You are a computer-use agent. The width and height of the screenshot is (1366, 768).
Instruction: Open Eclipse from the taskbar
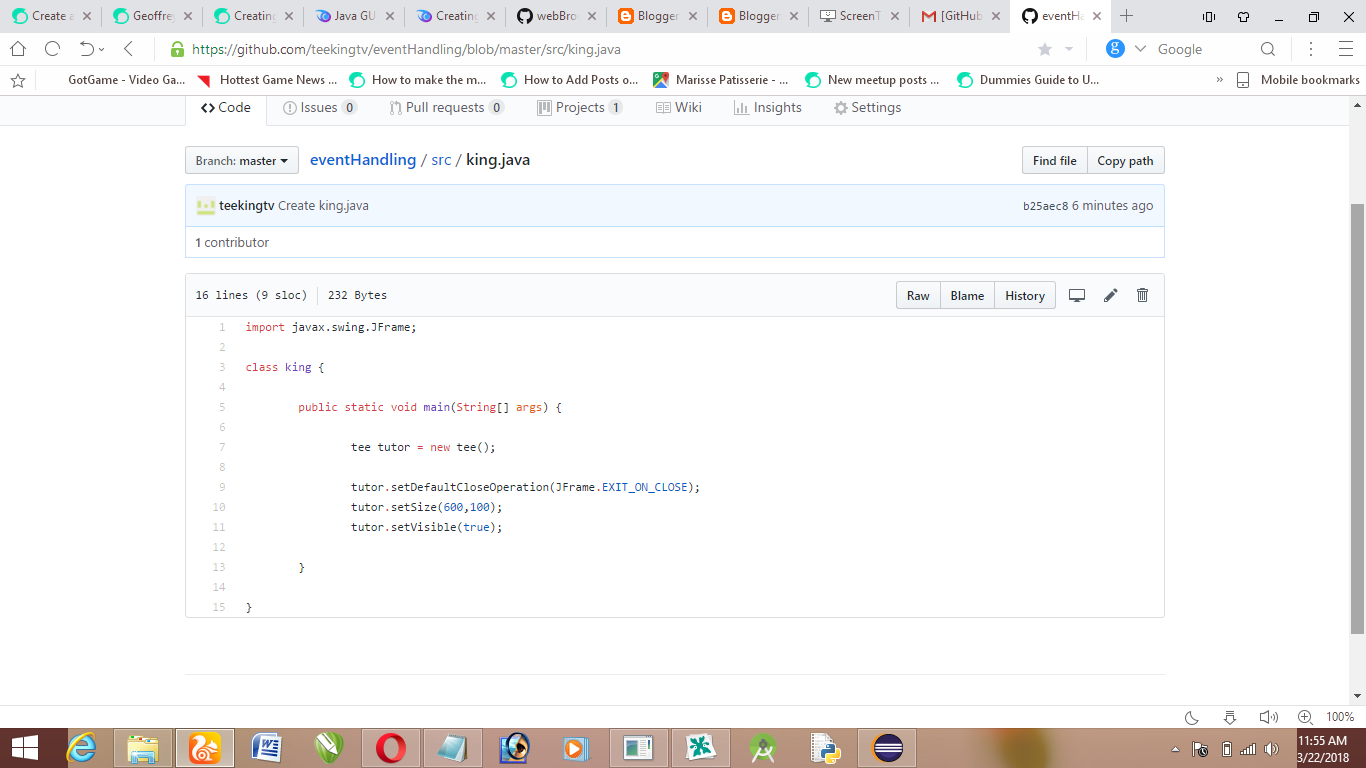click(887, 748)
